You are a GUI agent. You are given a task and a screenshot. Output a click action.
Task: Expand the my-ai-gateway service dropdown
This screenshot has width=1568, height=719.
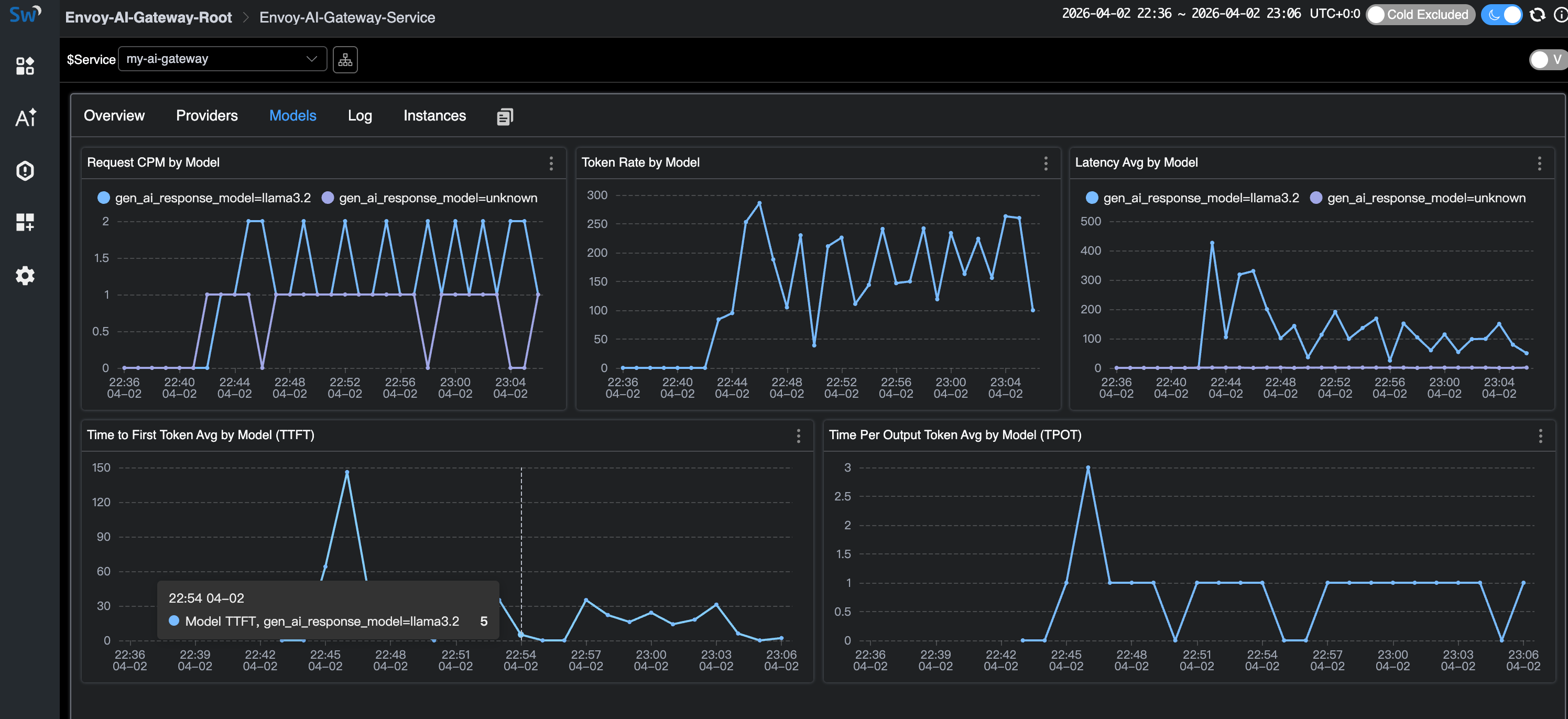(222, 59)
